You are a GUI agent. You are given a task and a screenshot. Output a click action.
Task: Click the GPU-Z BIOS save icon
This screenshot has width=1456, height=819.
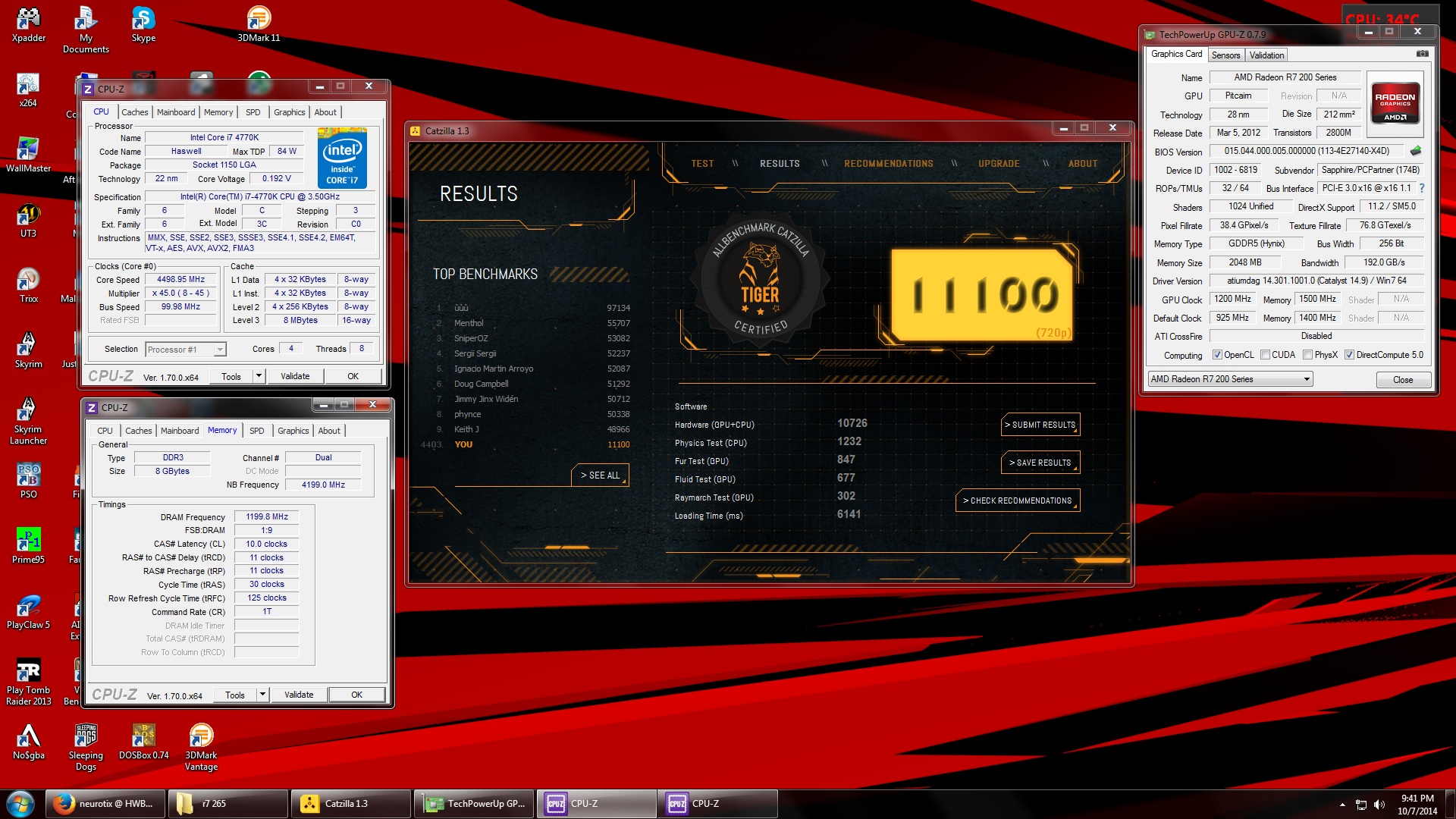(1415, 151)
